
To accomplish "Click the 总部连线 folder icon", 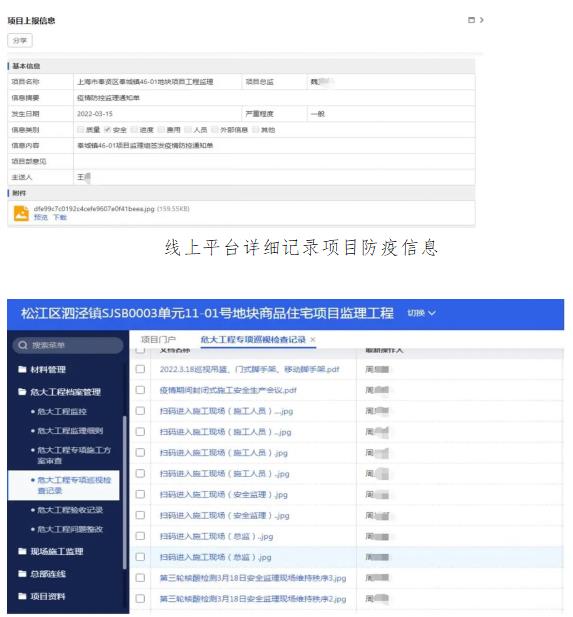I will (x=22, y=574).
